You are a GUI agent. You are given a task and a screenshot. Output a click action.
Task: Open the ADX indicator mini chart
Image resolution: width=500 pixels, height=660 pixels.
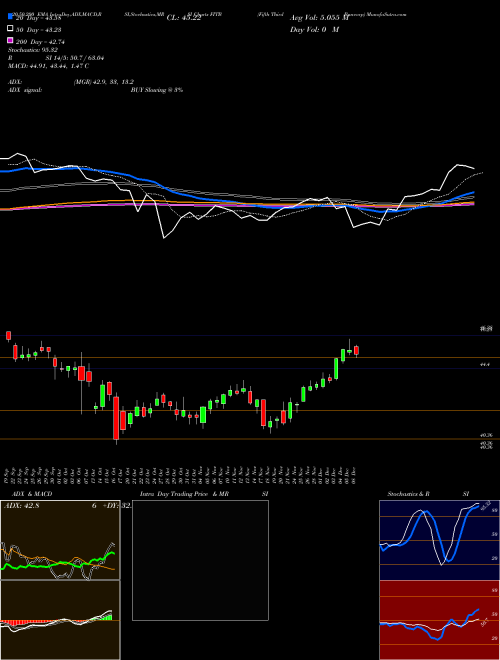60,540
